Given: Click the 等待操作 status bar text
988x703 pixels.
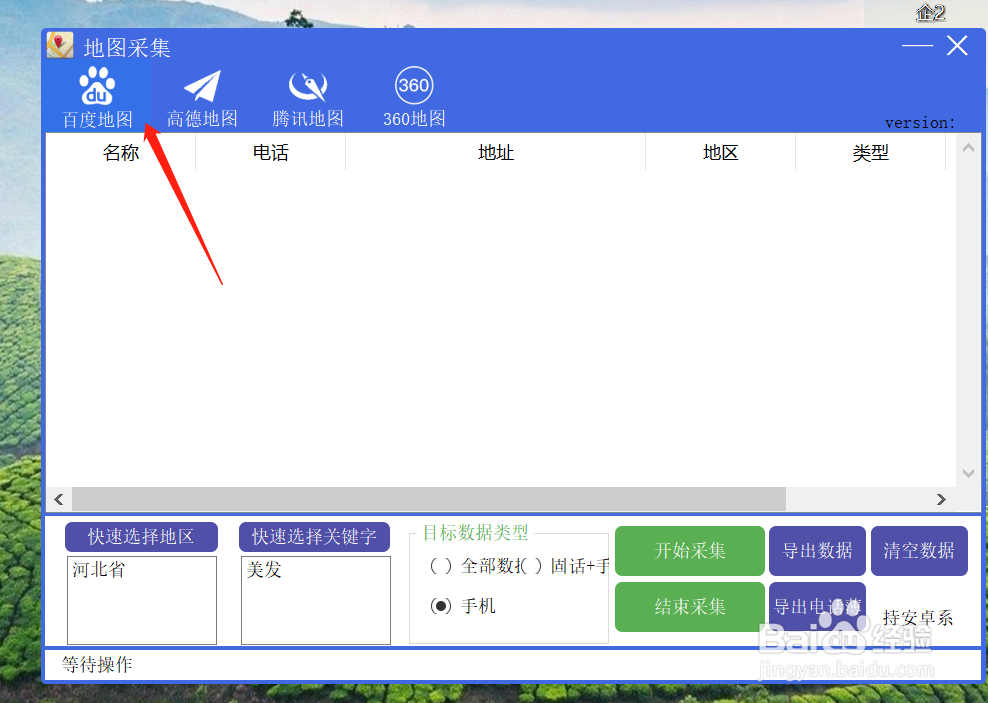Looking at the screenshot, I should [96, 665].
